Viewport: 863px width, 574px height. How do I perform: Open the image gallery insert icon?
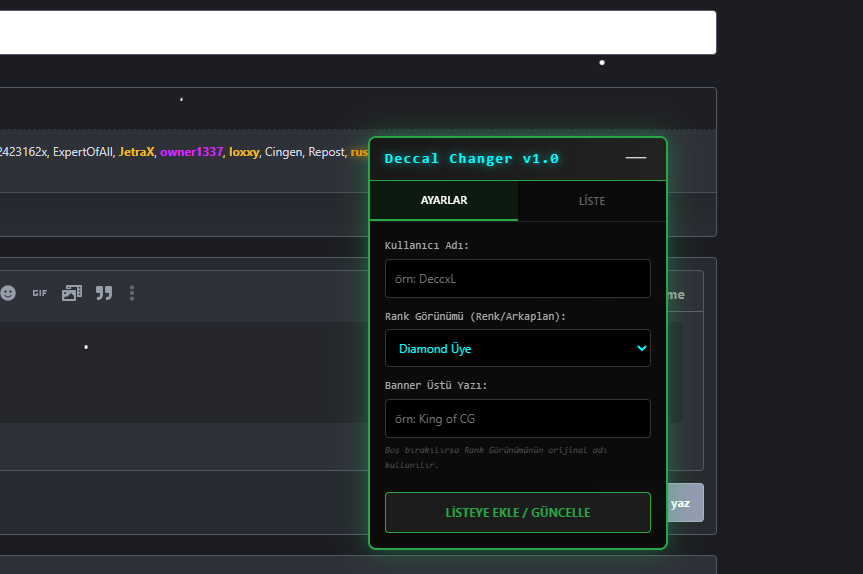[72, 293]
